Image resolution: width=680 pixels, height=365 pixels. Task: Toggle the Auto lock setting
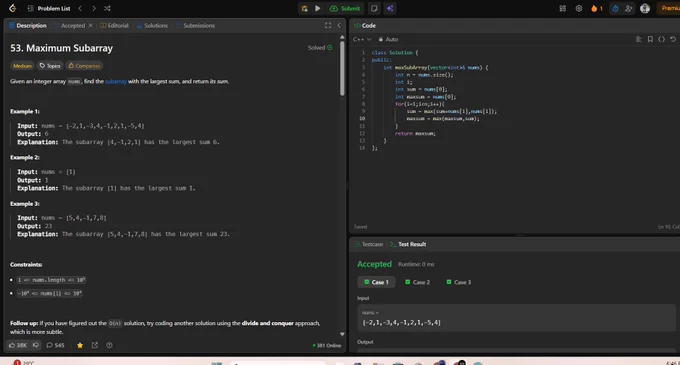[388, 39]
